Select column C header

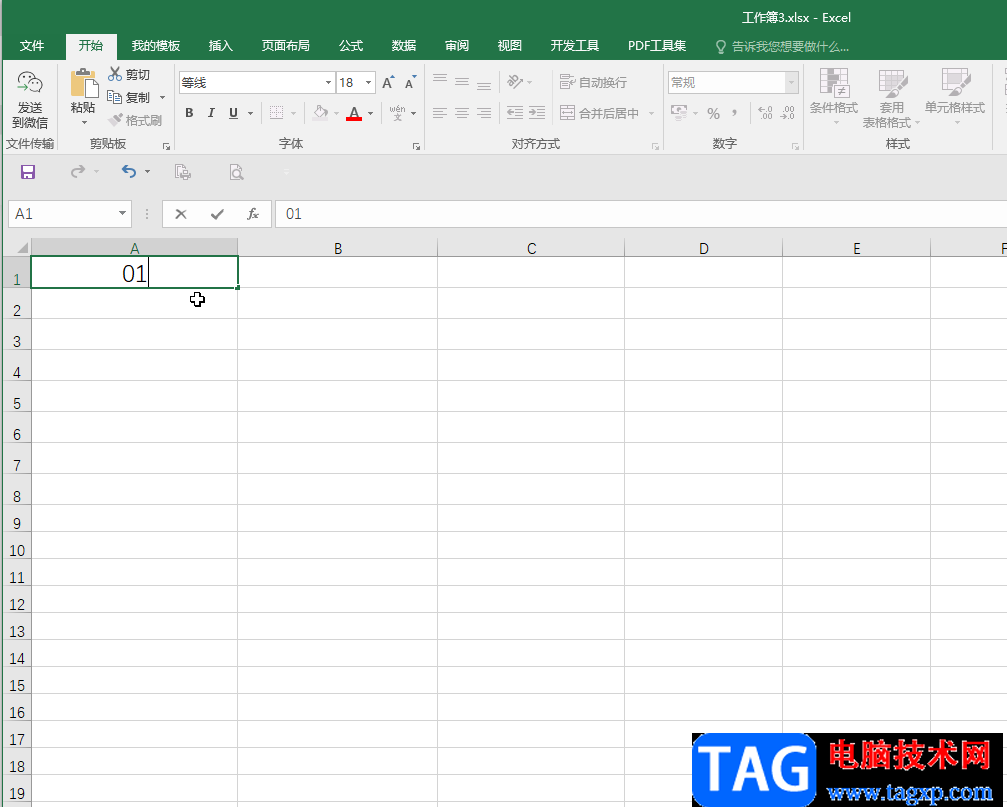tap(531, 248)
